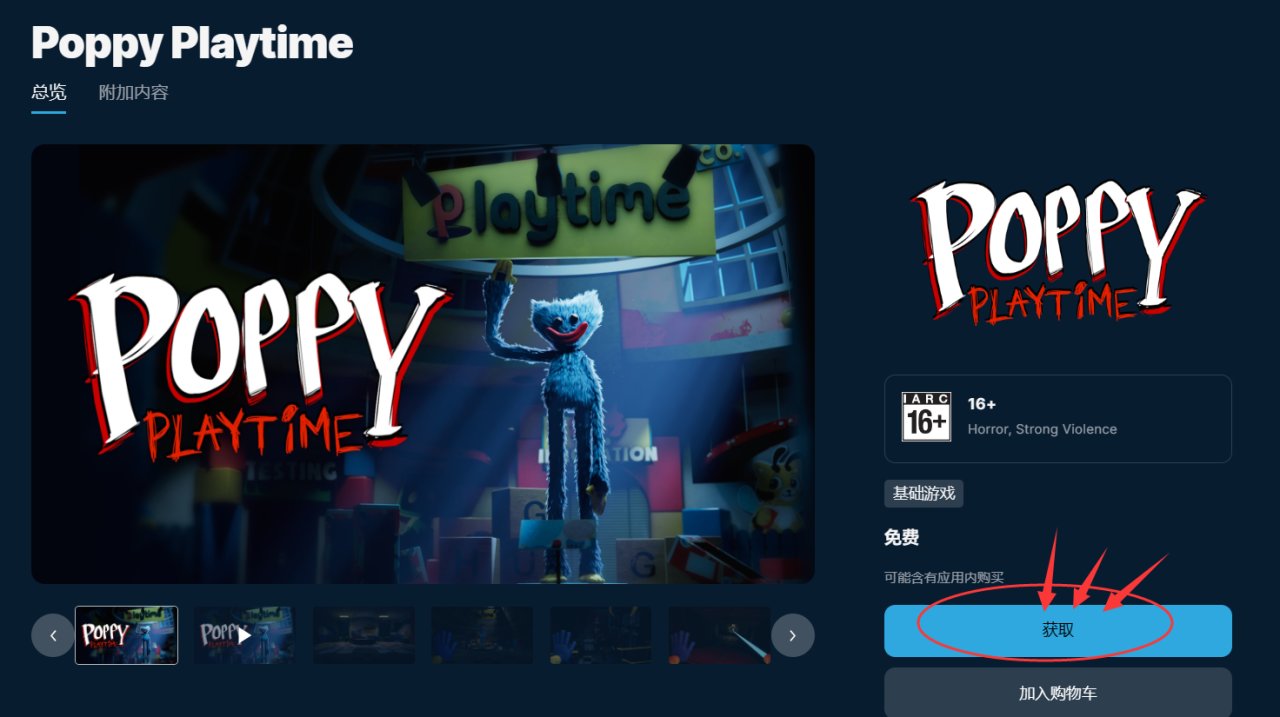The width and height of the screenshot is (1280, 717).
Task: Select the fifth thumbnail in the carousel
Action: [x=601, y=635]
